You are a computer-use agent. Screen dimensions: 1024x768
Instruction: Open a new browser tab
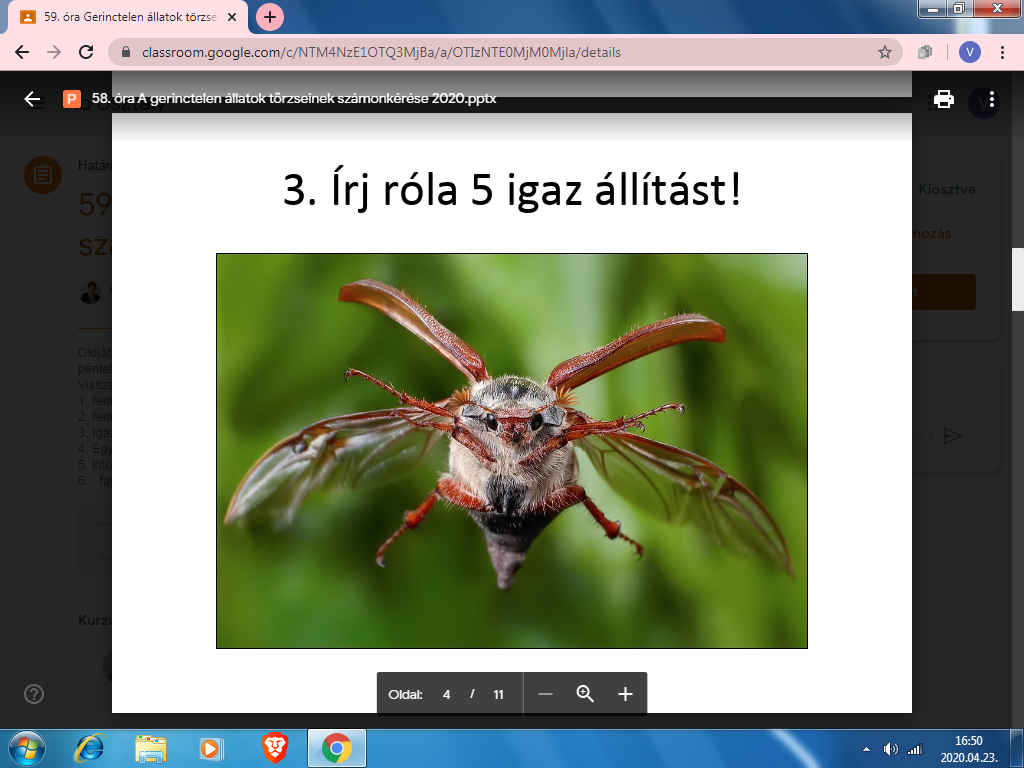(x=270, y=17)
